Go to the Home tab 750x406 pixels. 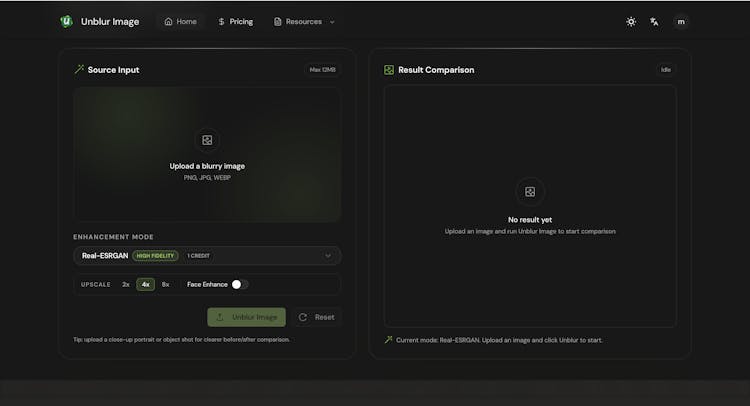point(181,21)
